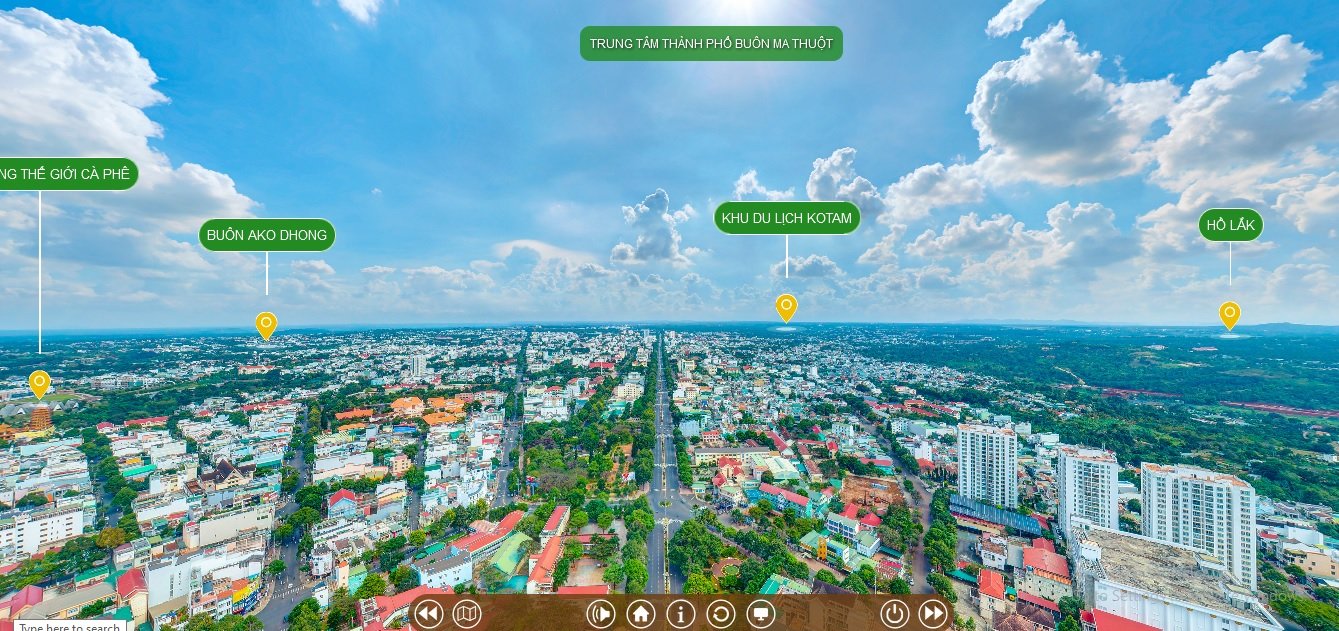Click the yellow pin below Hồ Lắk
Image resolution: width=1339 pixels, height=631 pixels.
1229,314
